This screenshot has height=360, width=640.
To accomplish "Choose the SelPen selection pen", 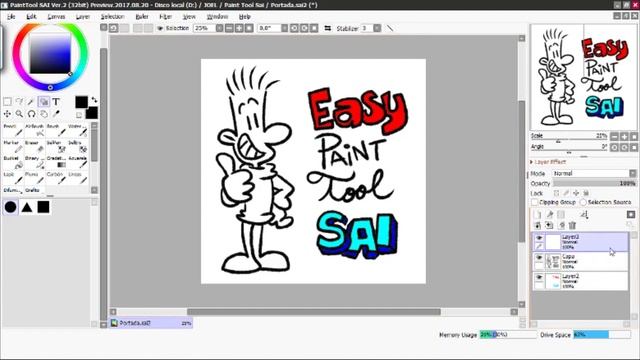I will pos(56,146).
